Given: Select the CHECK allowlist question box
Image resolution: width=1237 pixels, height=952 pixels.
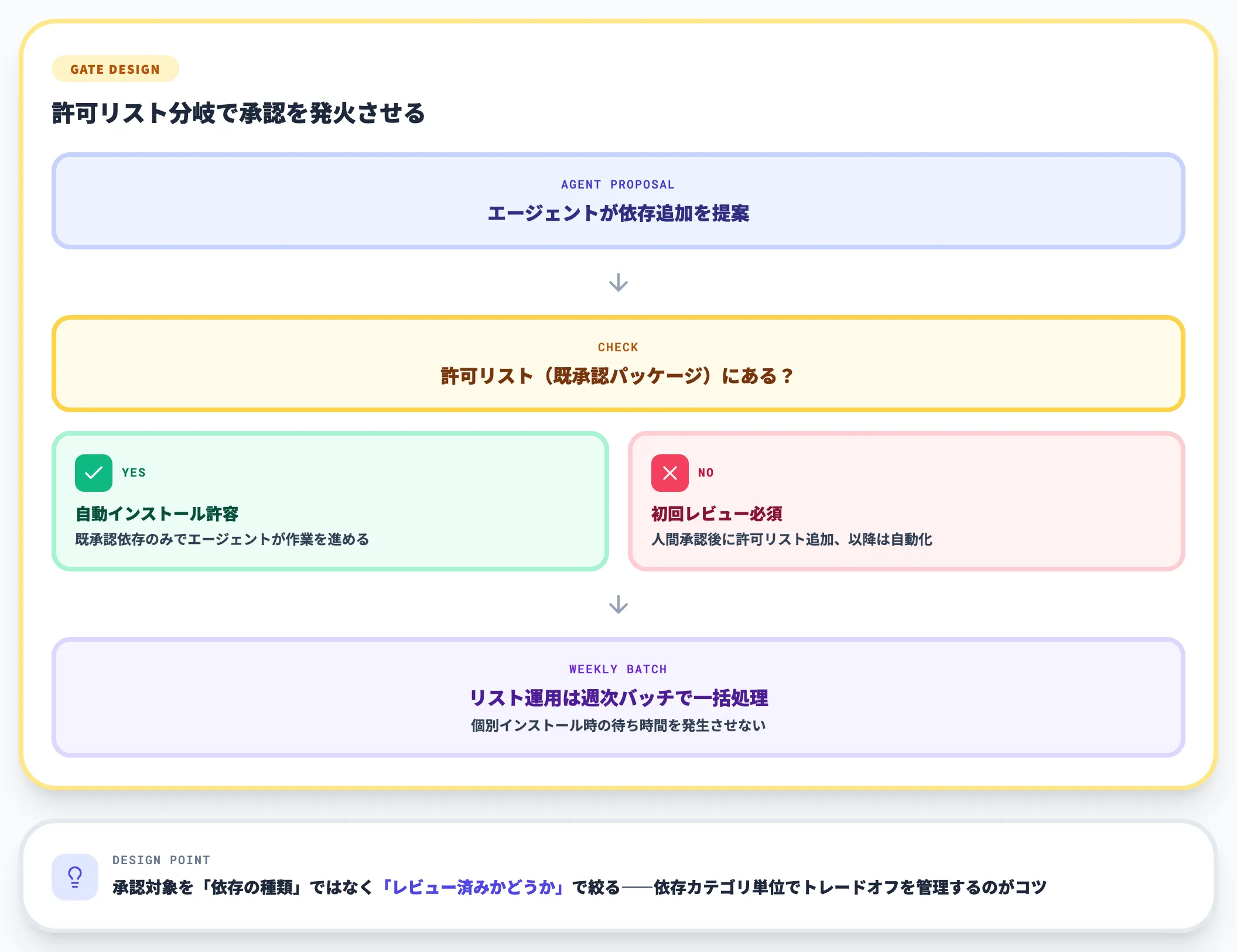Looking at the screenshot, I should point(618,364).
